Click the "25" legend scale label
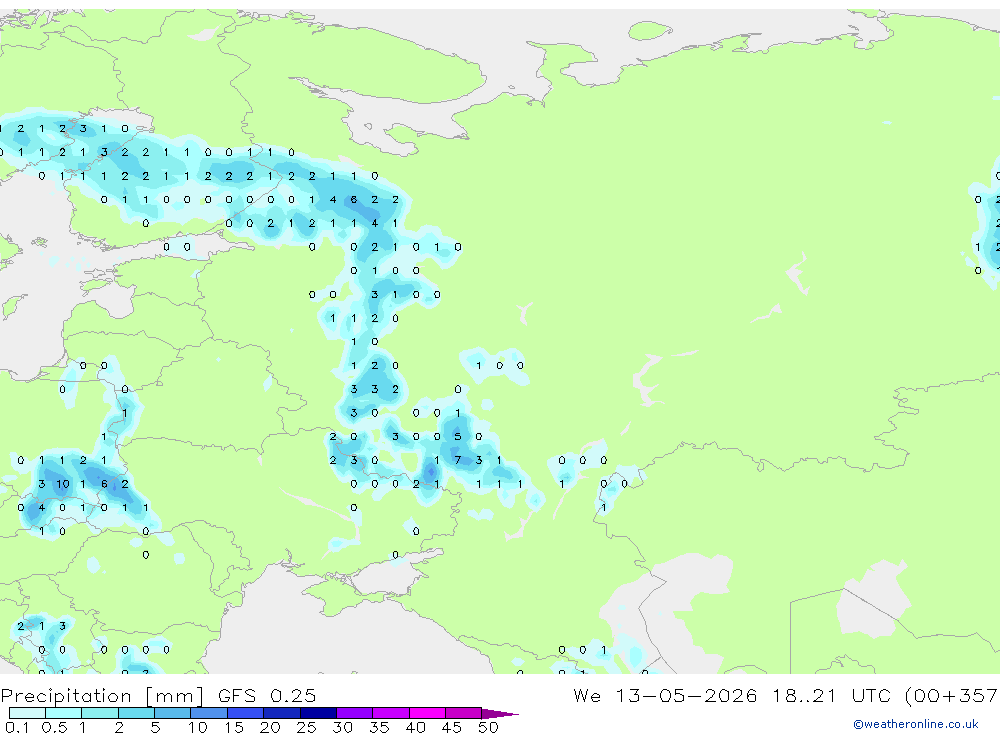1000x733 pixels. (x=306, y=727)
